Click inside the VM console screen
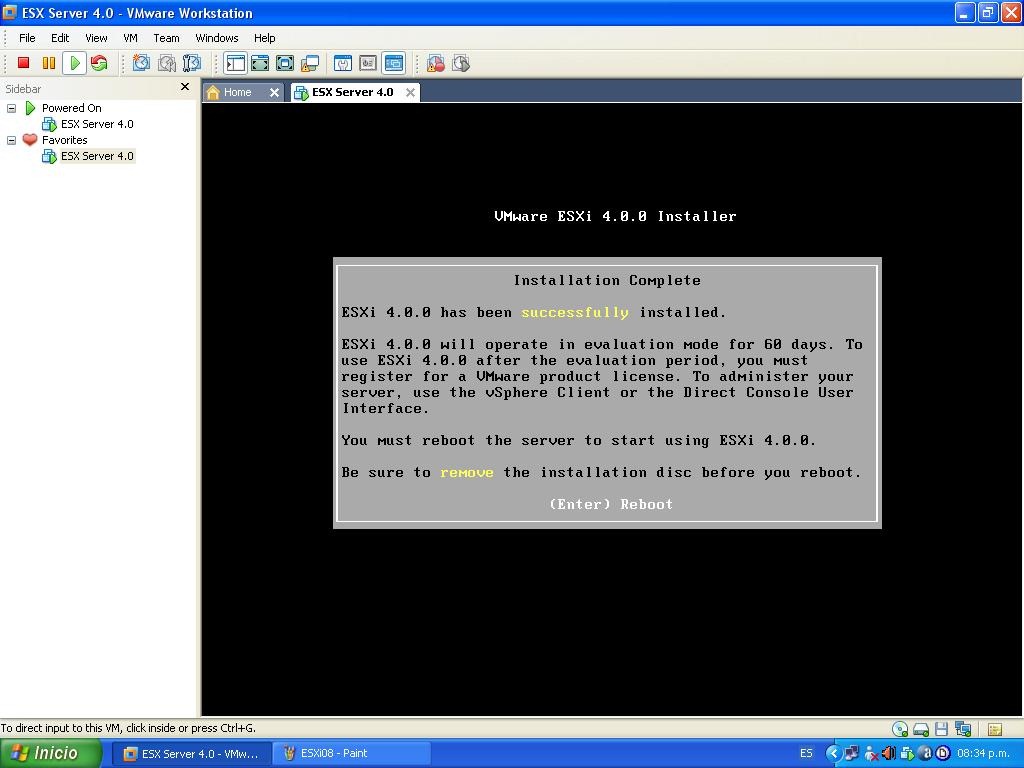Screen dimensions: 1024x768 tap(611, 409)
